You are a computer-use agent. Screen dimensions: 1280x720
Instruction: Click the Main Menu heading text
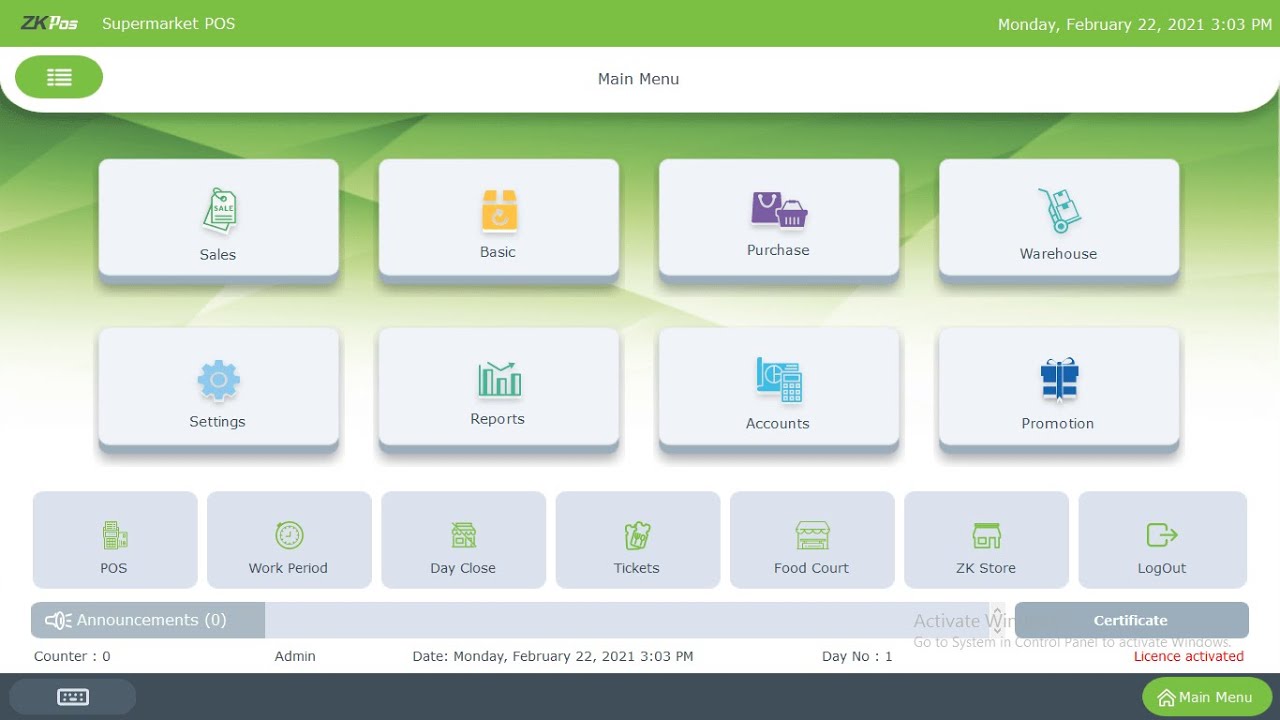coord(638,79)
